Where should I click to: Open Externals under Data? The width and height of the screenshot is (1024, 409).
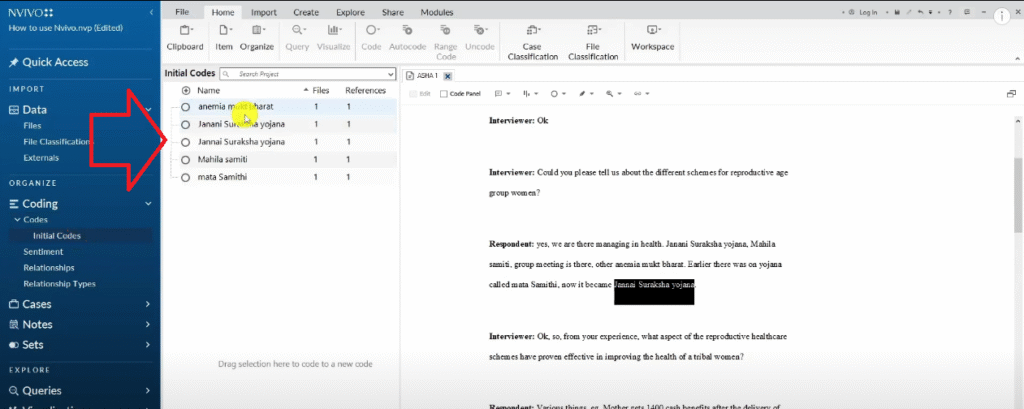pyautogui.click(x=41, y=157)
